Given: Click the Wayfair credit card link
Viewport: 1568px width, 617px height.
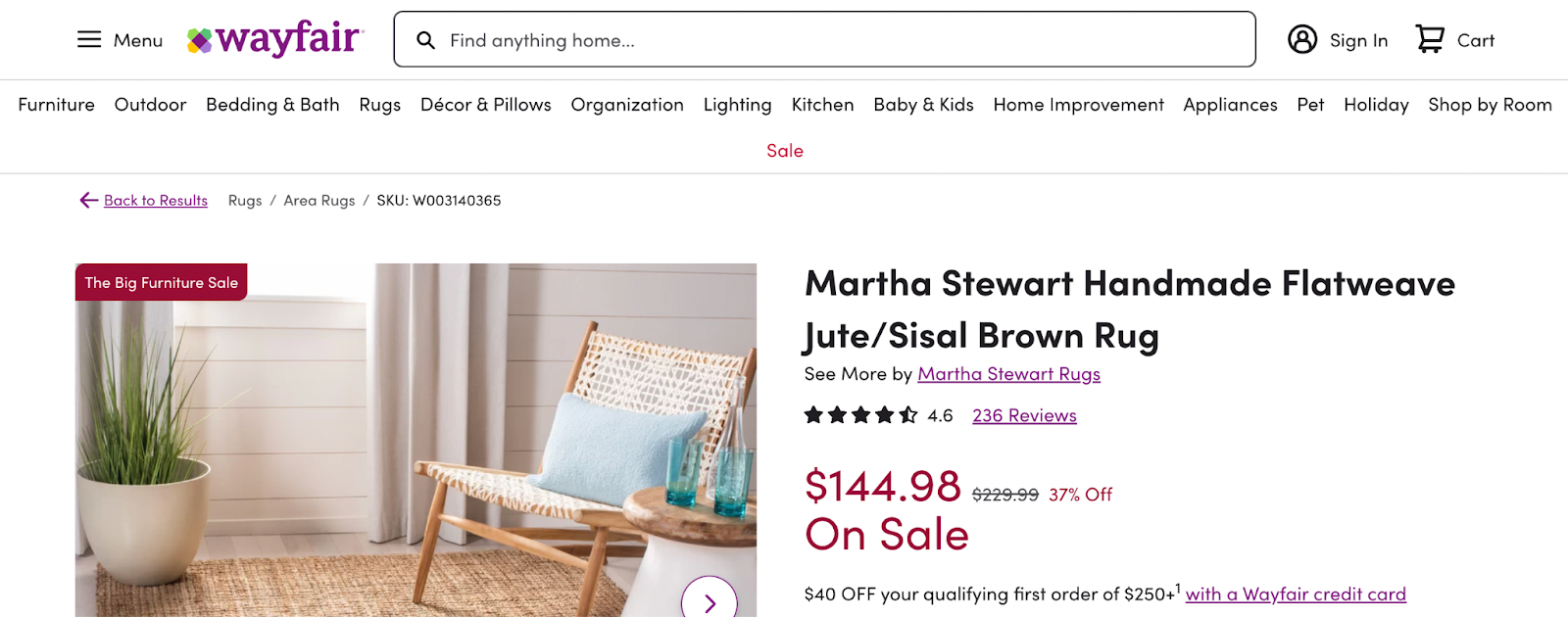Looking at the screenshot, I should 1296,593.
